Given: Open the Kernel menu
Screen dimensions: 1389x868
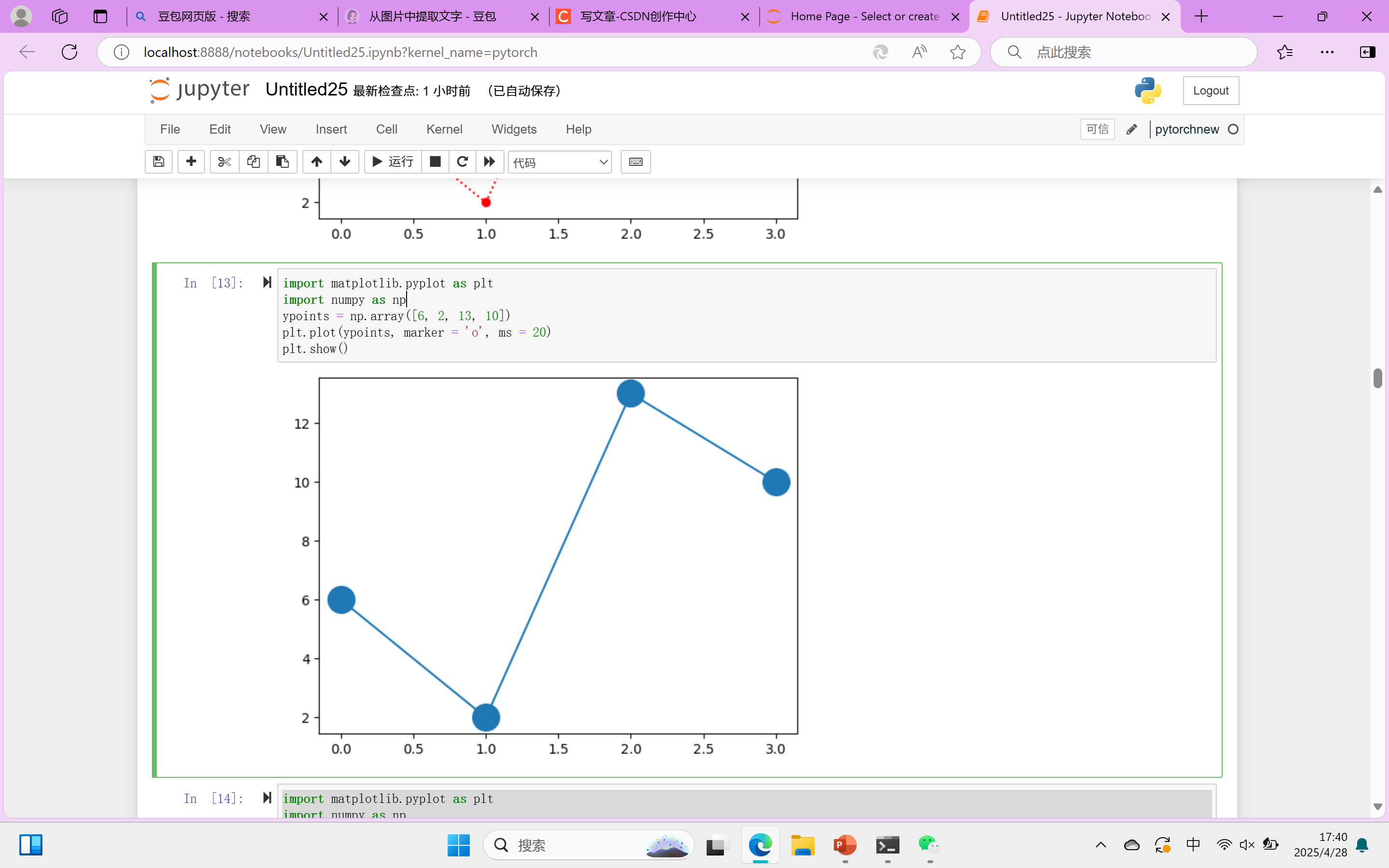Looking at the screenshot, I should (444, 129).
